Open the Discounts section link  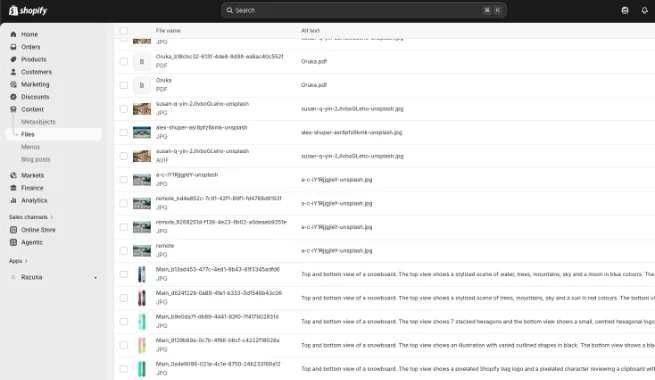pyautogui.click(x=35, y=97)
